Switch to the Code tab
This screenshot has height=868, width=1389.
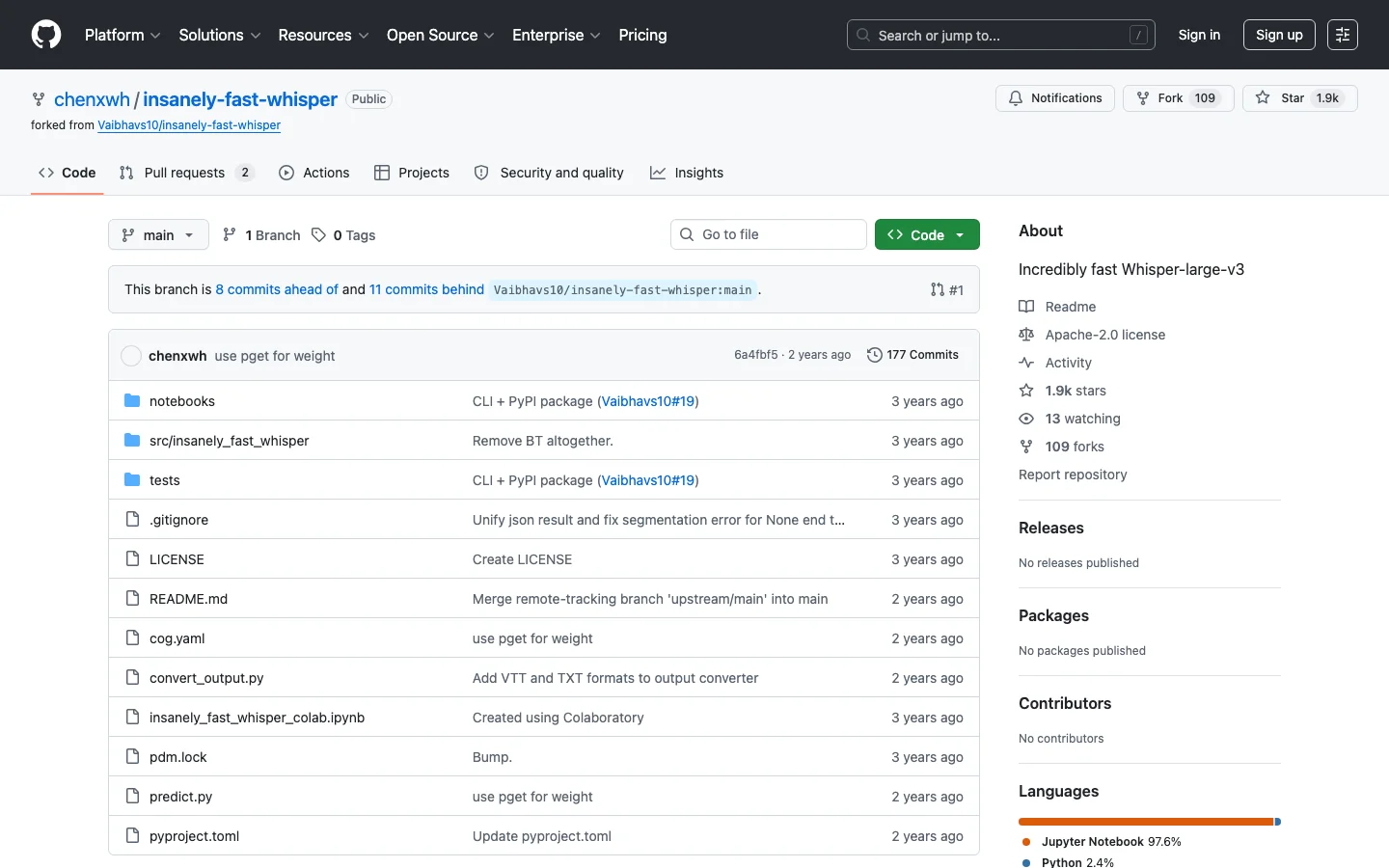click(x=68, y=173)
